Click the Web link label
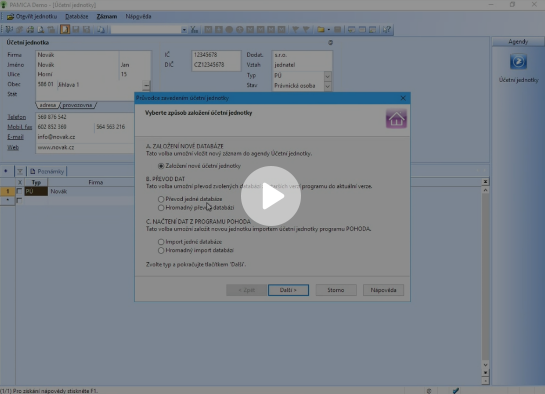This screenshot has height=394, width=545. click(13, 148)
